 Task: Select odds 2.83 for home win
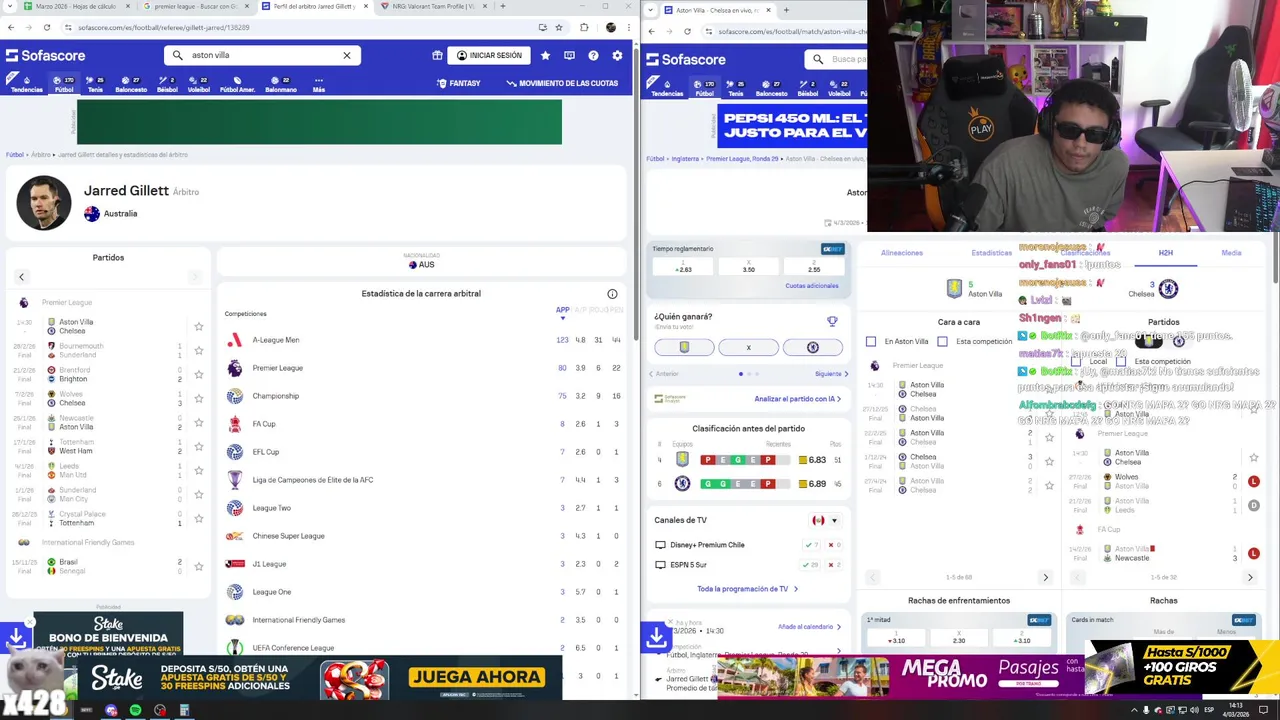[x=684, y=267]
